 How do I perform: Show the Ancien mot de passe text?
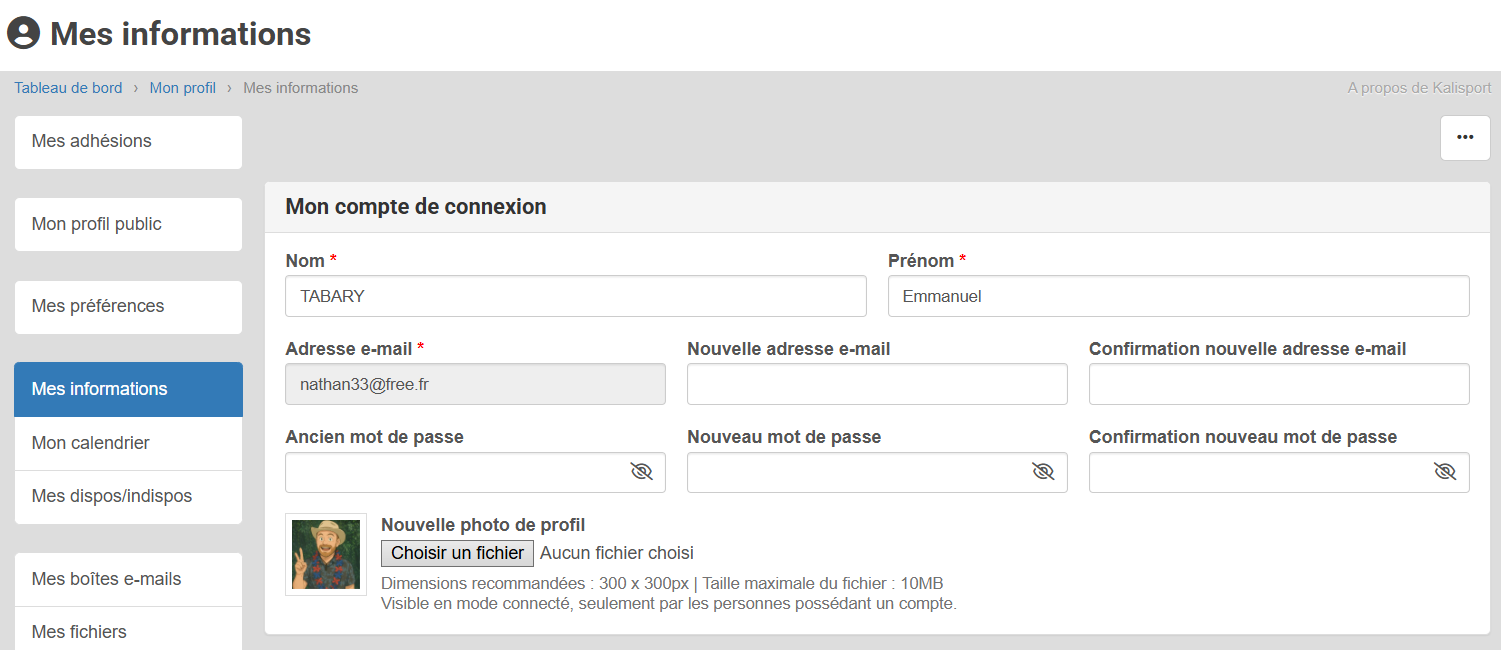coord(641,472)
